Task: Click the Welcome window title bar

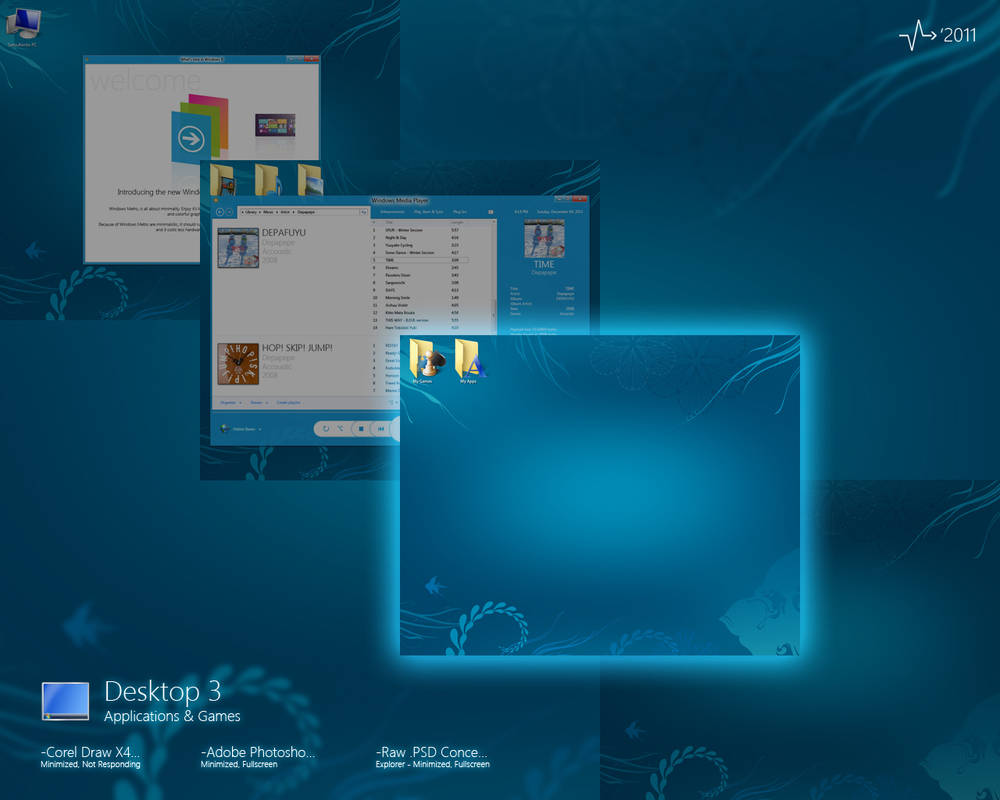Action: click(x=202, y=59)
